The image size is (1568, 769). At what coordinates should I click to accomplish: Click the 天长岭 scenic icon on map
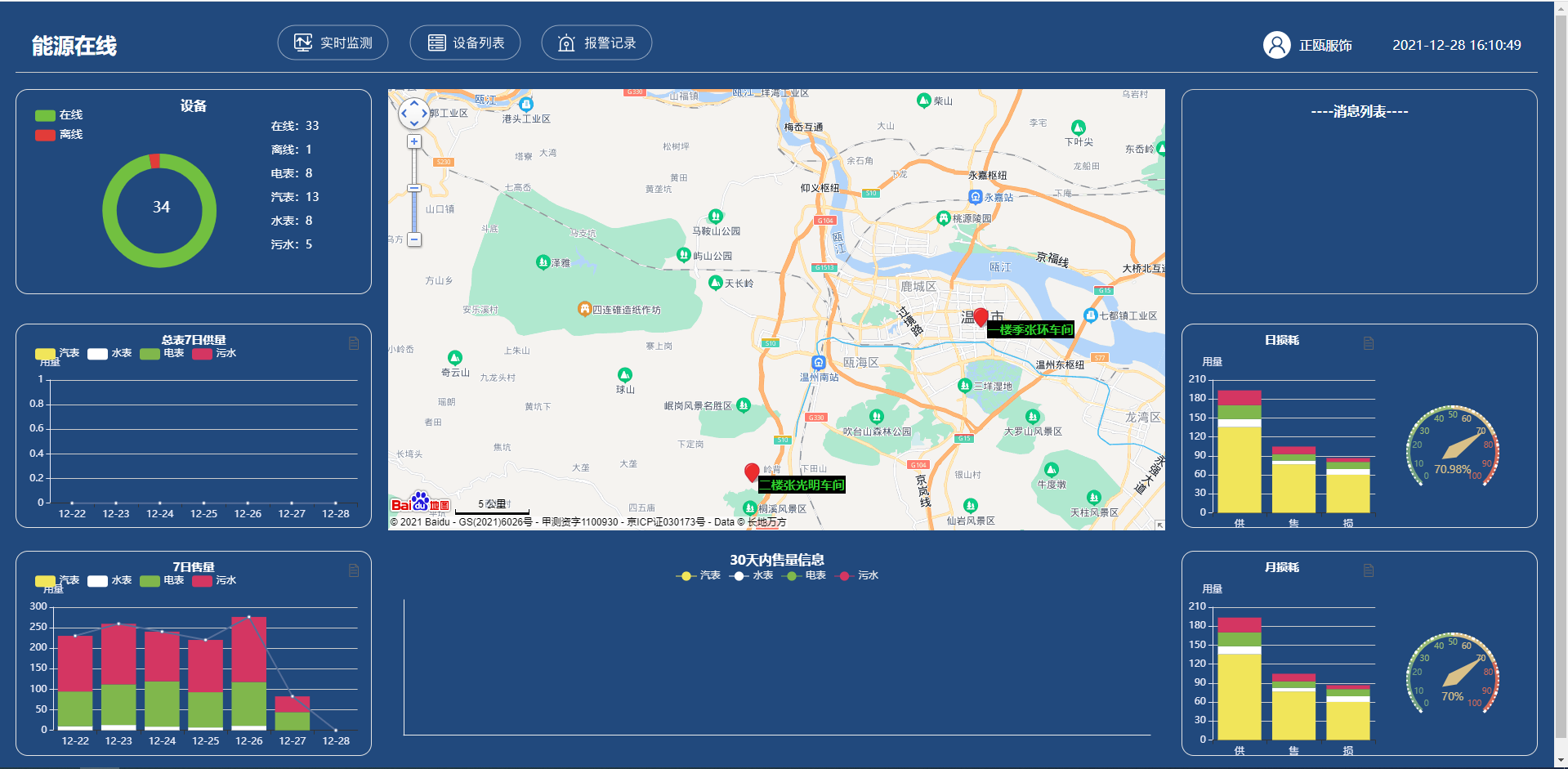[x=715, y=283]
